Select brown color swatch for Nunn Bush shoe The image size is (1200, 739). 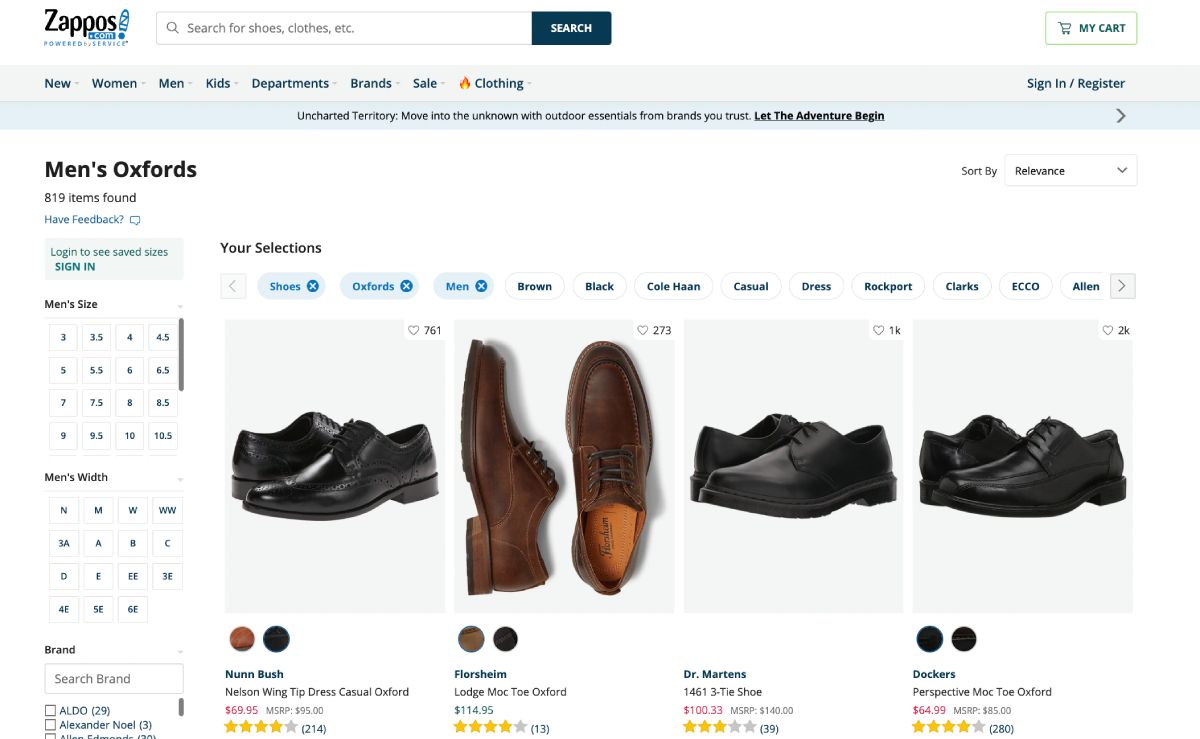(x=242, y=638)
